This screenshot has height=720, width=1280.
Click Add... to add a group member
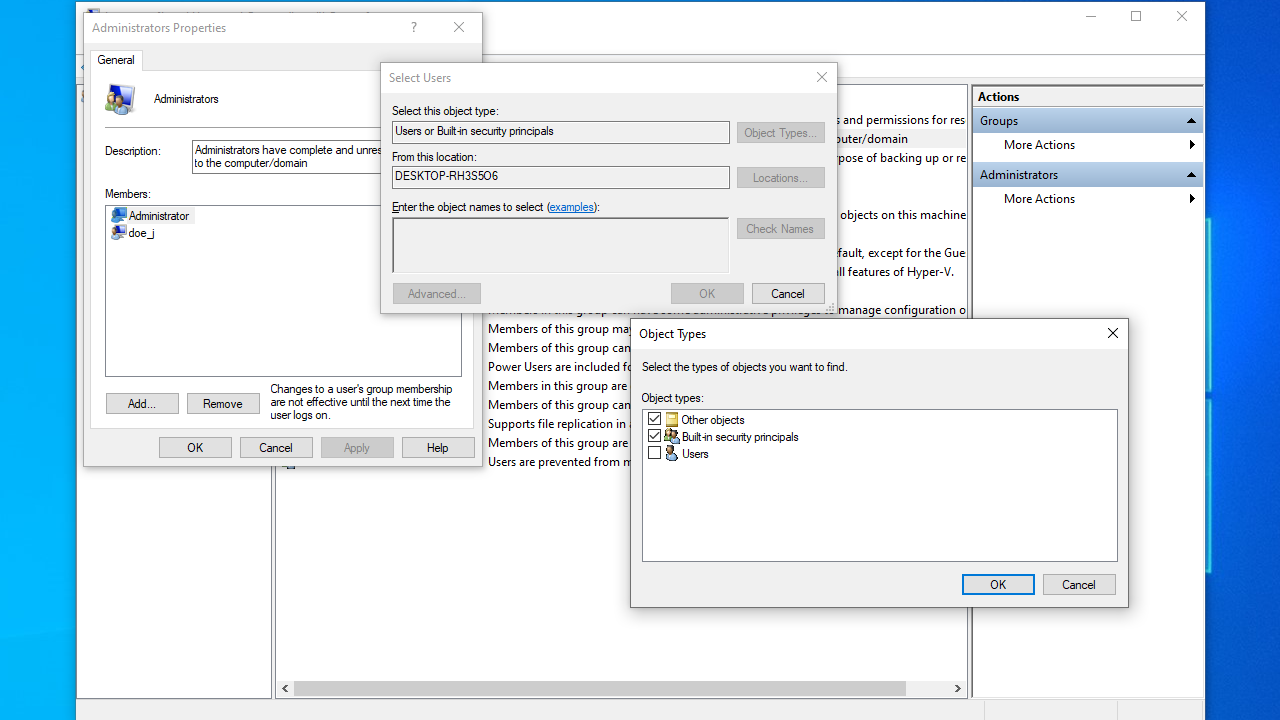(142, 404)
